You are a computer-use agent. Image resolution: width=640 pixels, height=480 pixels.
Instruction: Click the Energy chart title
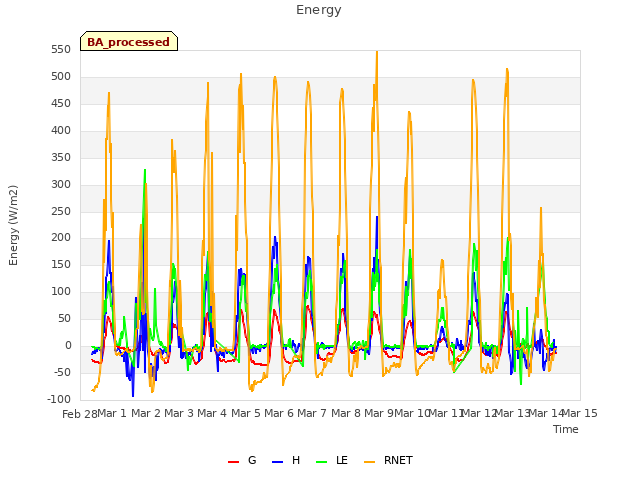point(319,10)
